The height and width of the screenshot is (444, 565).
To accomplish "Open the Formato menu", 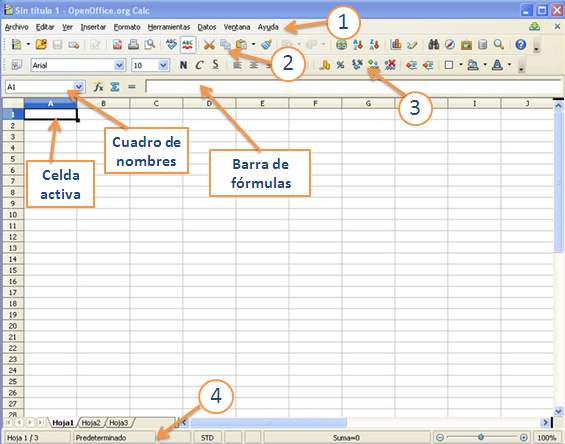I will [x=127, y=27].
